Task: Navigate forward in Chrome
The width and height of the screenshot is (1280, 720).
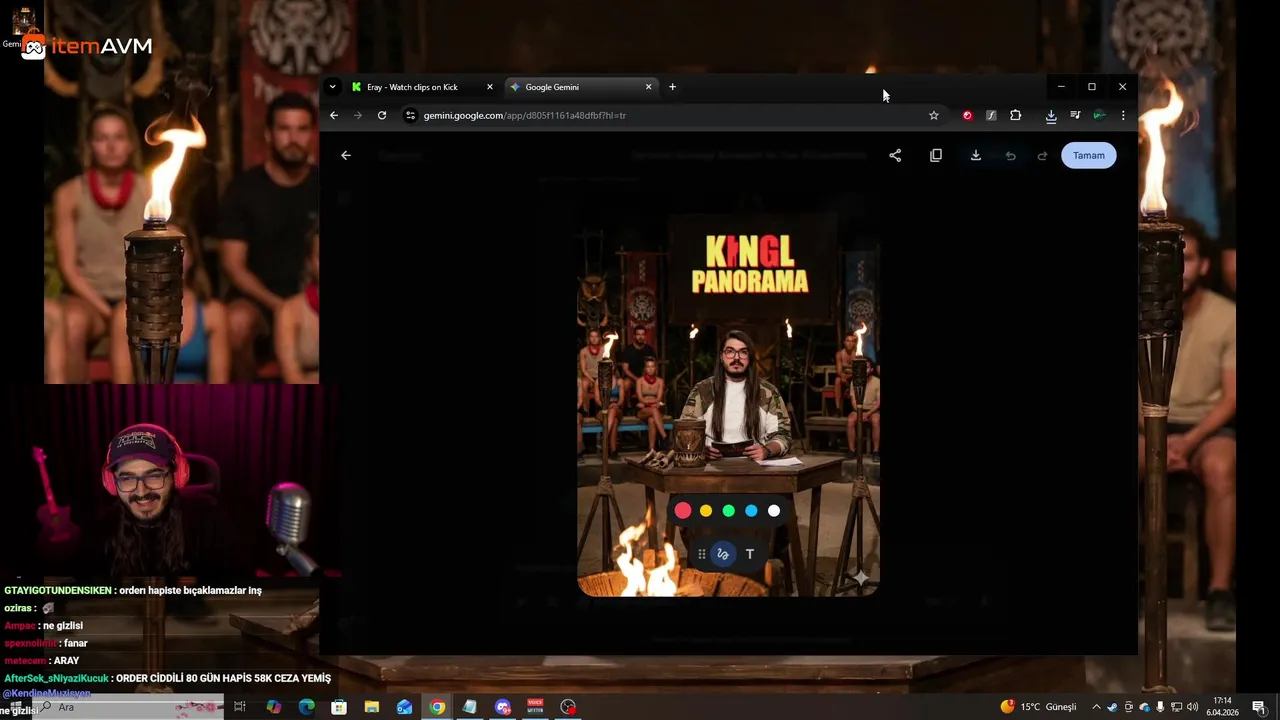Action: pos(358,115)
